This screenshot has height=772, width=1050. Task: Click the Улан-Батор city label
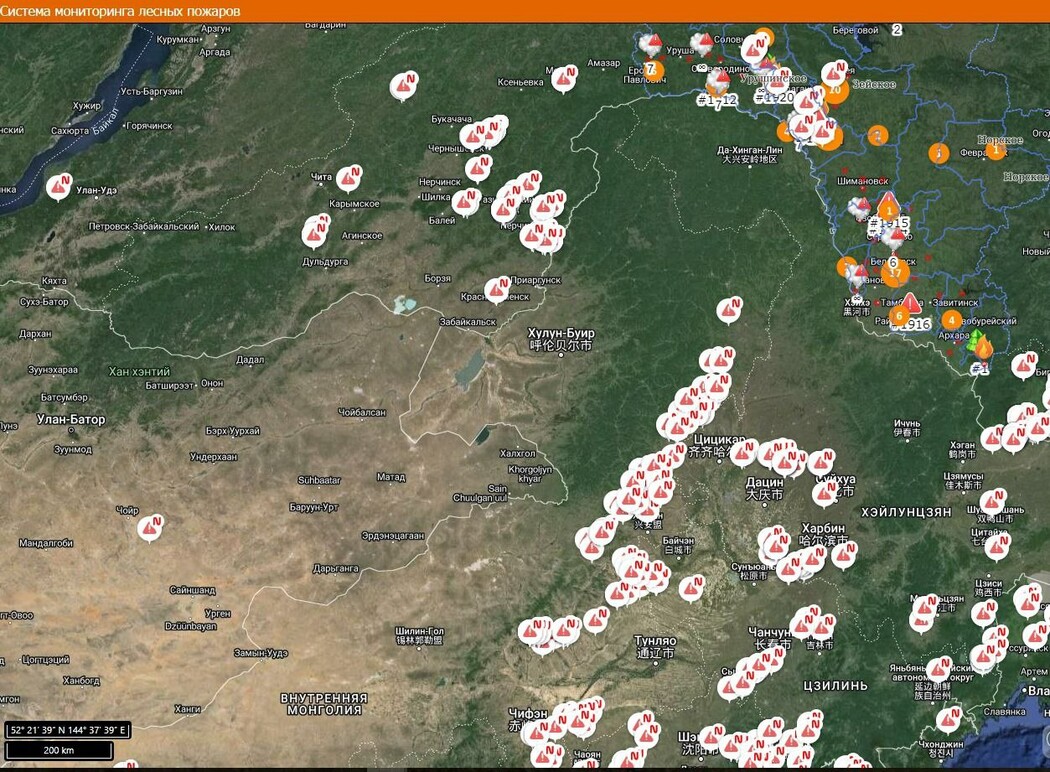(71, 419)
